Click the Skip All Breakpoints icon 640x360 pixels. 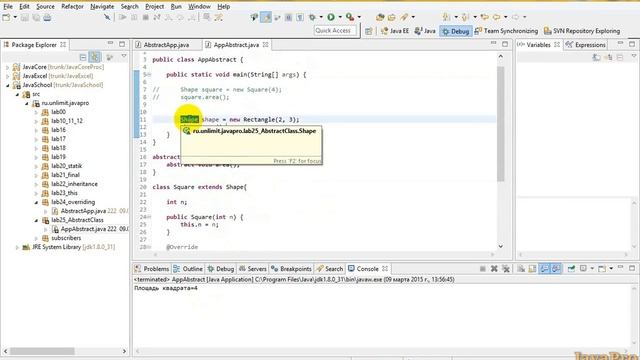click(x=107, y=17)
